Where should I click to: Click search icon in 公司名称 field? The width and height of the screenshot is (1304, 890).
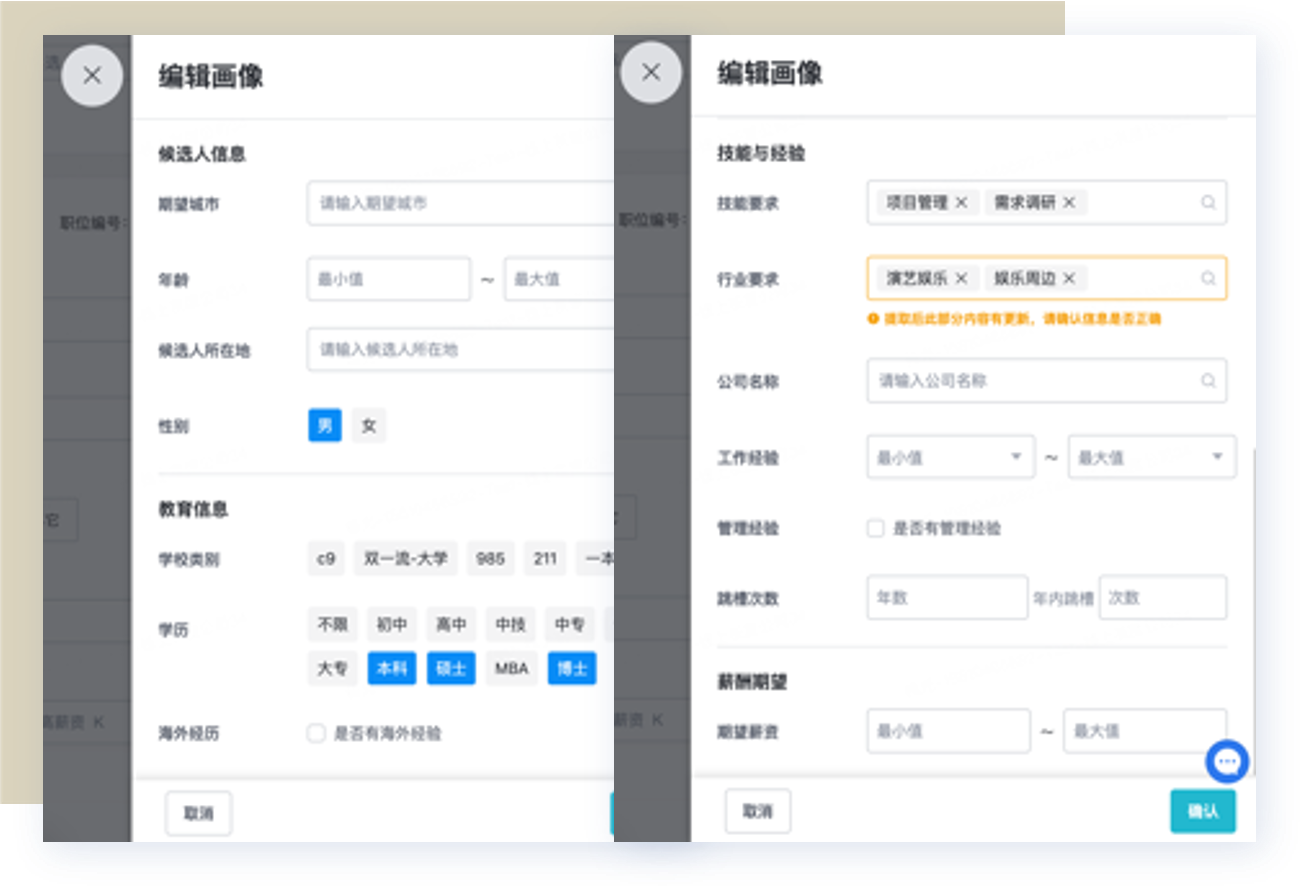[1208, 381]
